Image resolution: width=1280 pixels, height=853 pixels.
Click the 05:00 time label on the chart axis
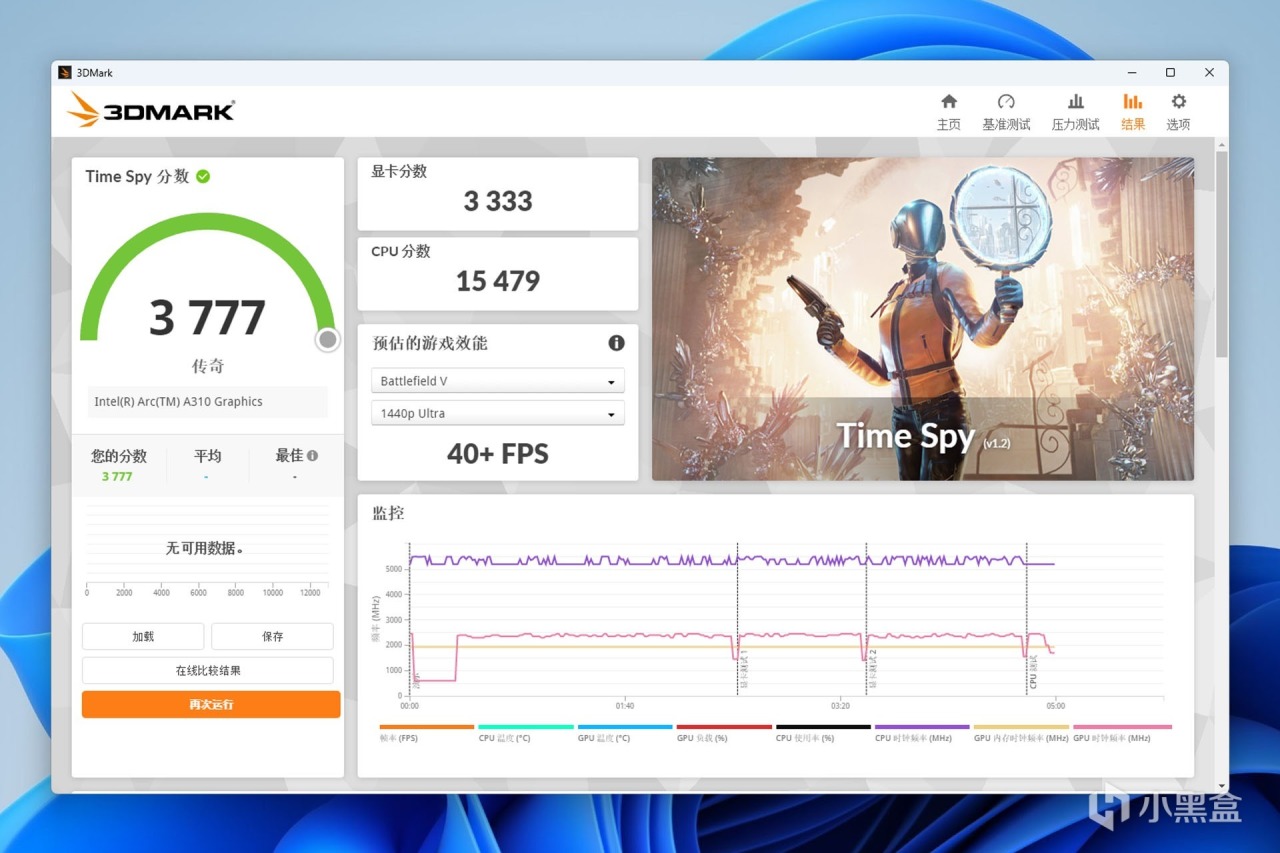point(1056,705)
